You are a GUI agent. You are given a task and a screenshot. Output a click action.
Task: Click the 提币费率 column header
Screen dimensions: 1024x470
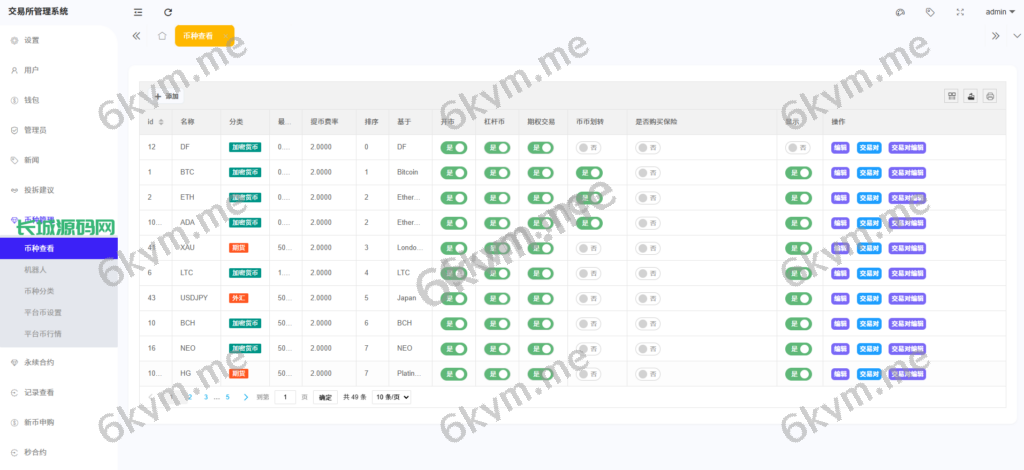coord(323,122)
